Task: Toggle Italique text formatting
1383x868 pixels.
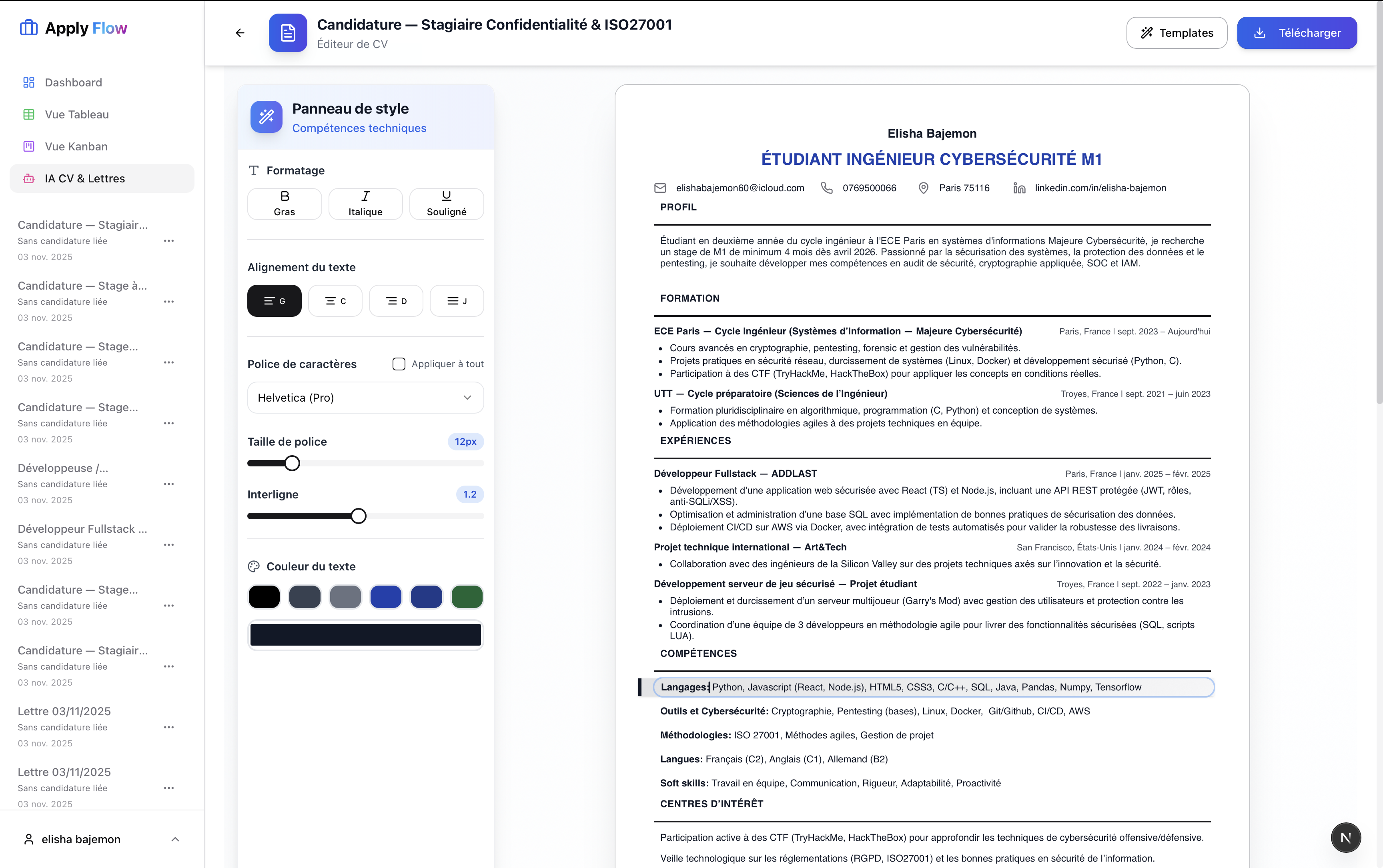Action: coord(365,203)
